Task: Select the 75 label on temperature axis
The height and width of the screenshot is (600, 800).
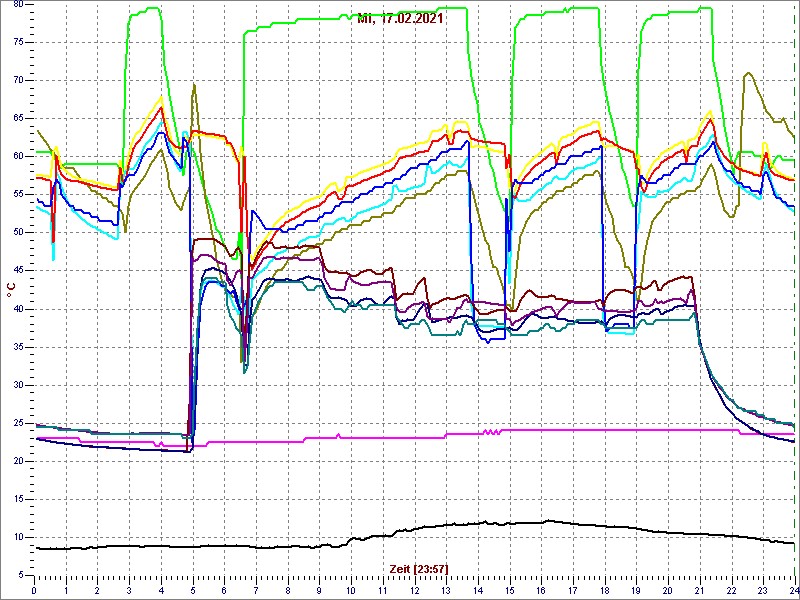Action: [19, 42]
